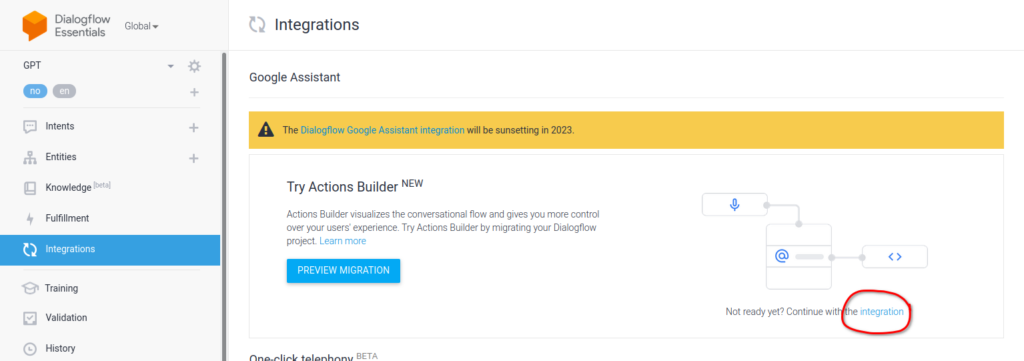This screenshot has height=361, width=1024.
Task: Continue with the integration link
Action: (882, 312)
